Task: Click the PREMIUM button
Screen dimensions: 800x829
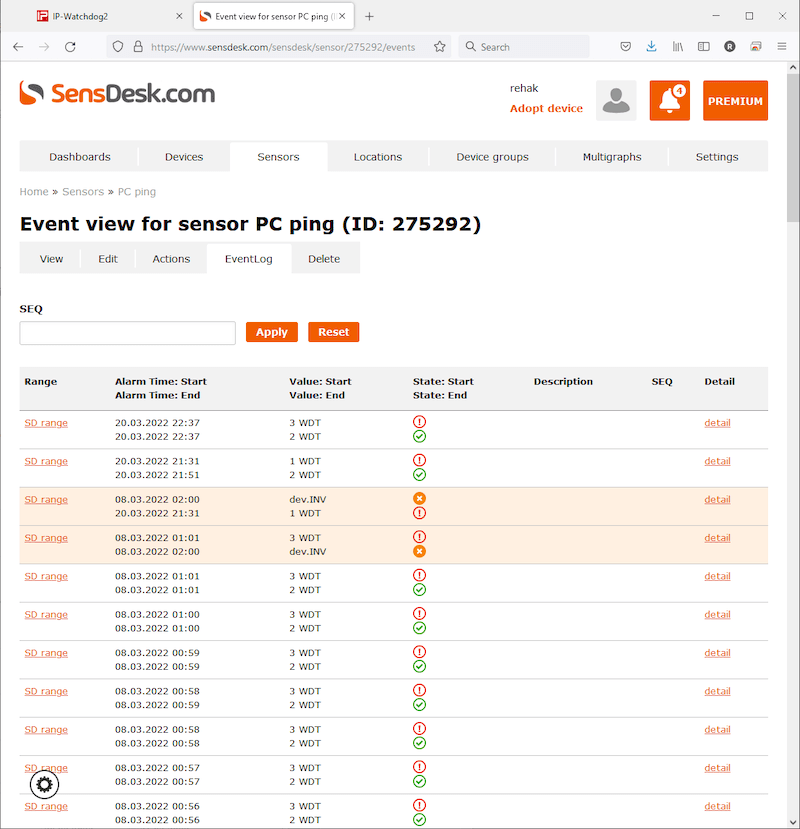Action: click(735, 101)
